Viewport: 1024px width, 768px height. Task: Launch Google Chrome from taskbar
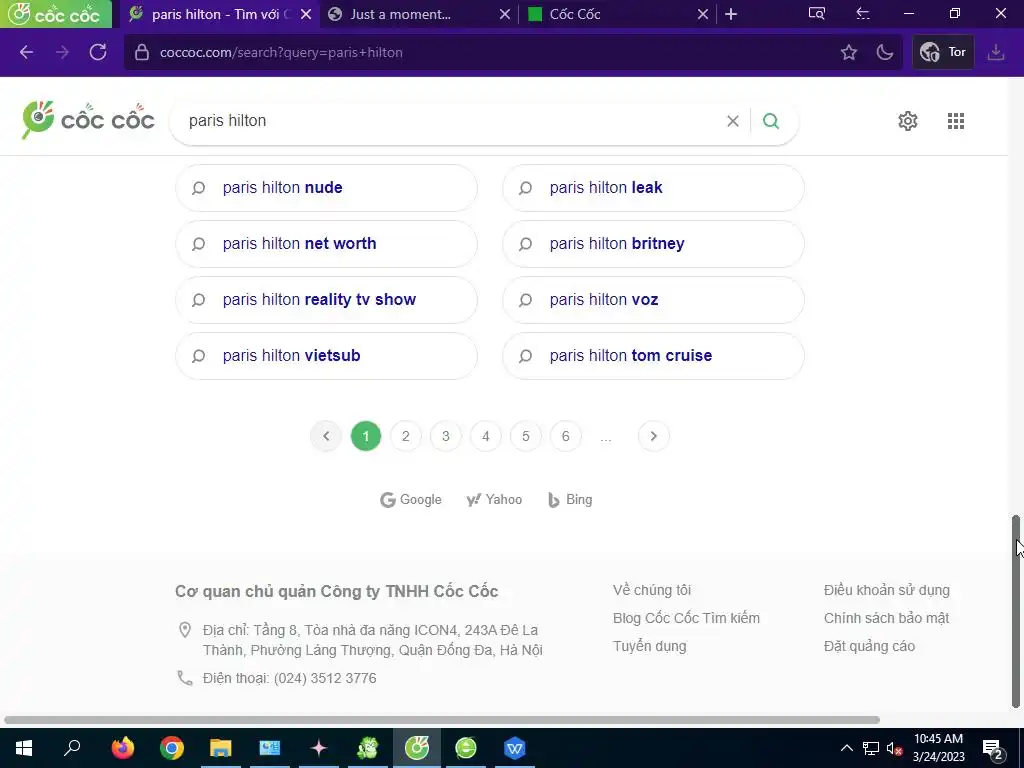click(x=172, y=748)
